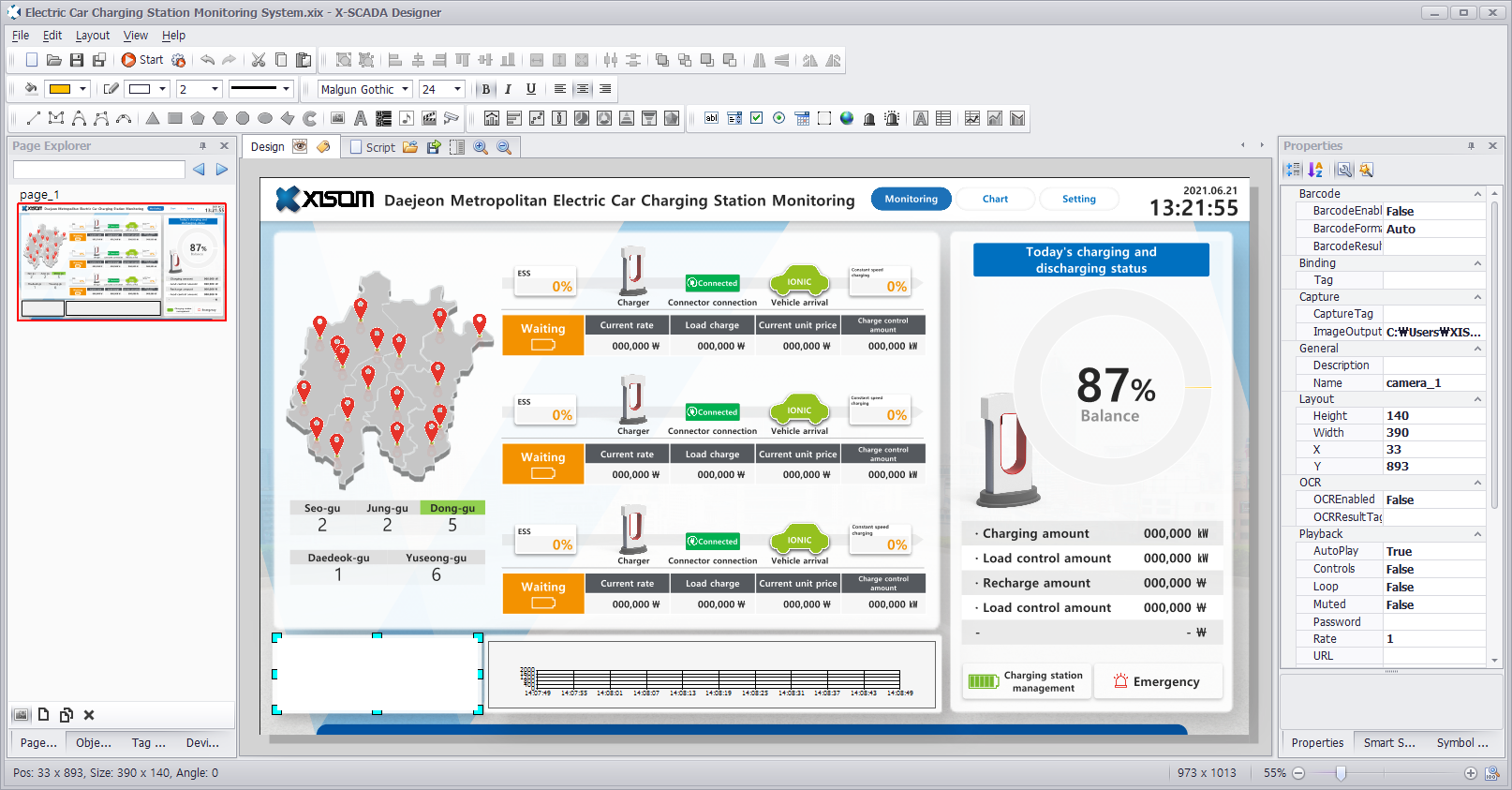
Task: Open the Edit menu
Action: pyautogui.click(x=52, y=36)
